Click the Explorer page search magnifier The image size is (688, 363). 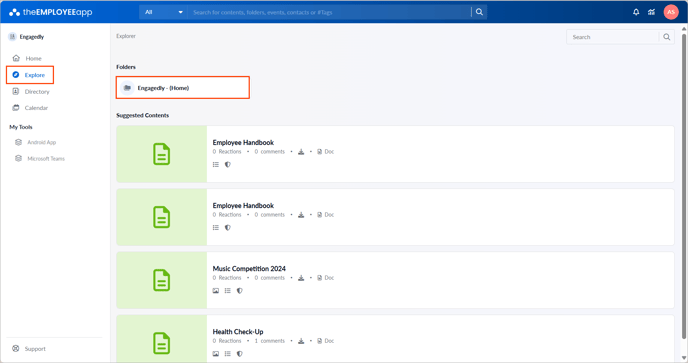click(666, 37)
